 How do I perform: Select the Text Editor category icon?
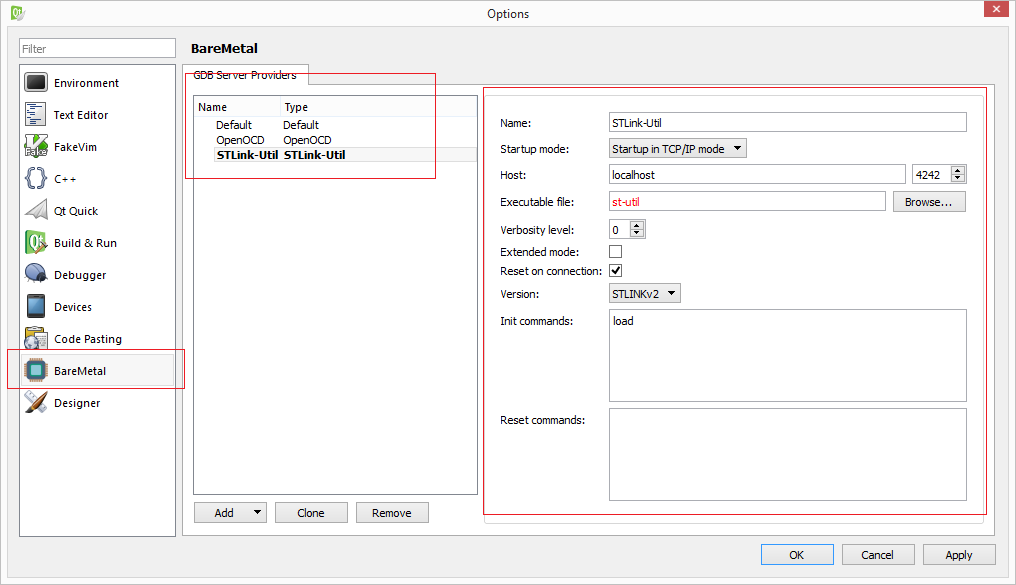click(x=36, y=115)
